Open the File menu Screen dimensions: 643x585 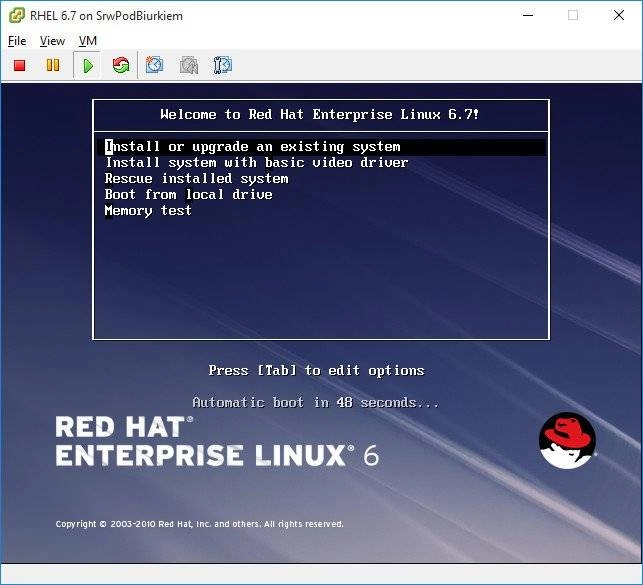point(17,41)
